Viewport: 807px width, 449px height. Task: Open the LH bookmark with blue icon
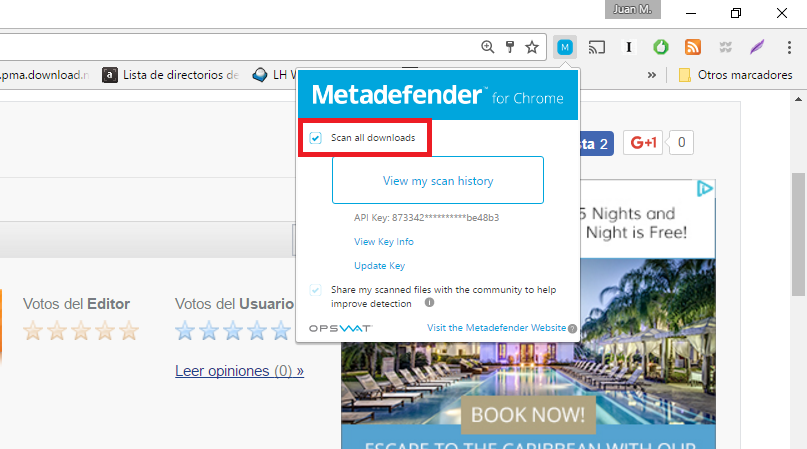(x=273, y=75)
